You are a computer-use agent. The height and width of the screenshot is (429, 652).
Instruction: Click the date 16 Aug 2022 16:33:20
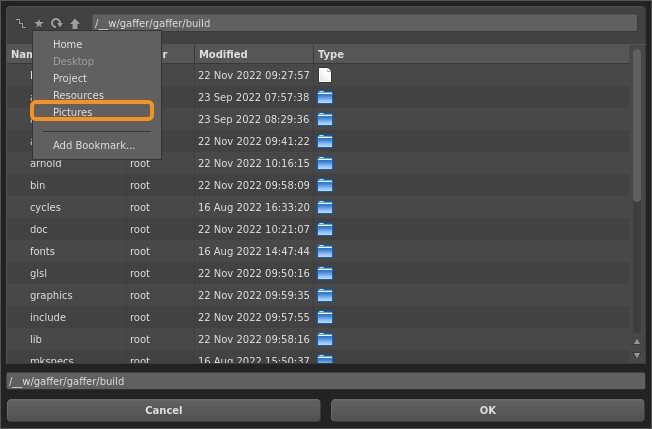point(254,207)
